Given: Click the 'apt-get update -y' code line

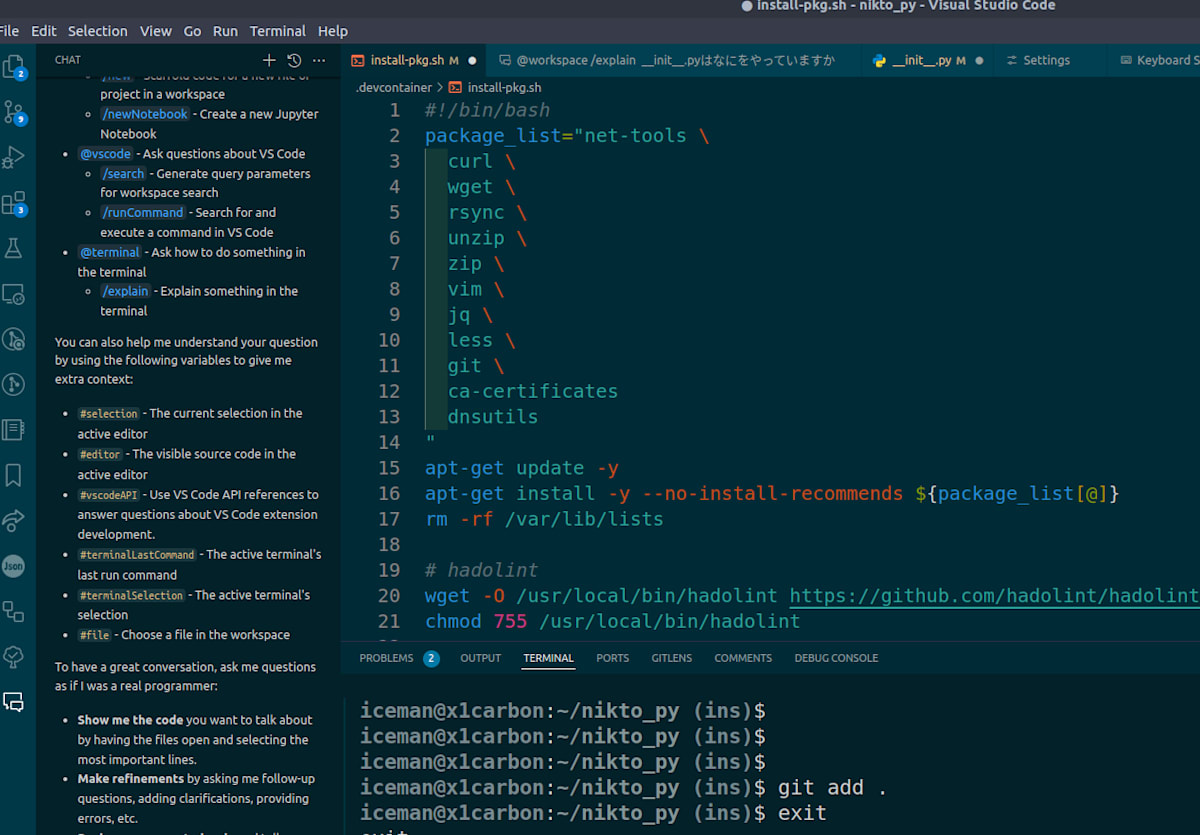Looking at the screenshot, I should [x=522, y=468].
